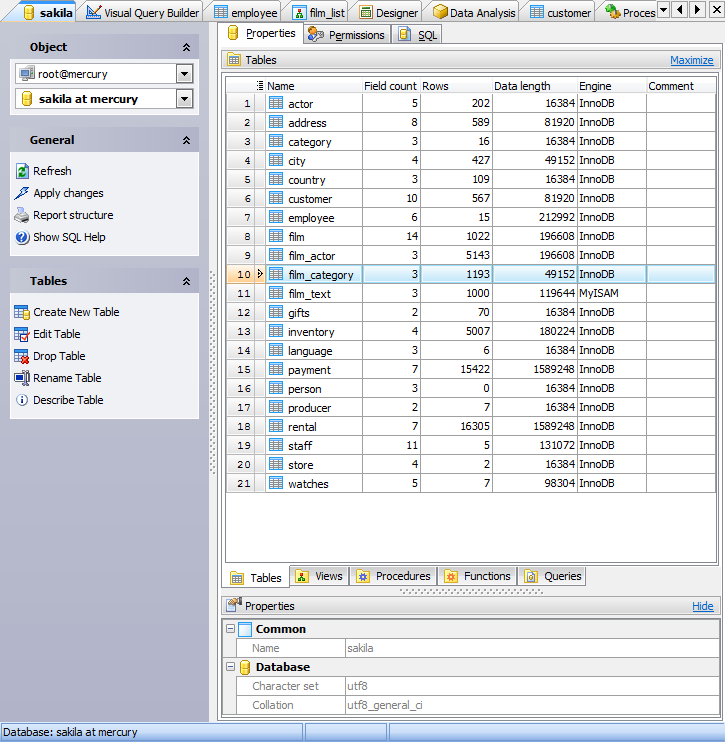Click the column chooser icon left of Name header
725x742 pixels.
click(260, 86)
